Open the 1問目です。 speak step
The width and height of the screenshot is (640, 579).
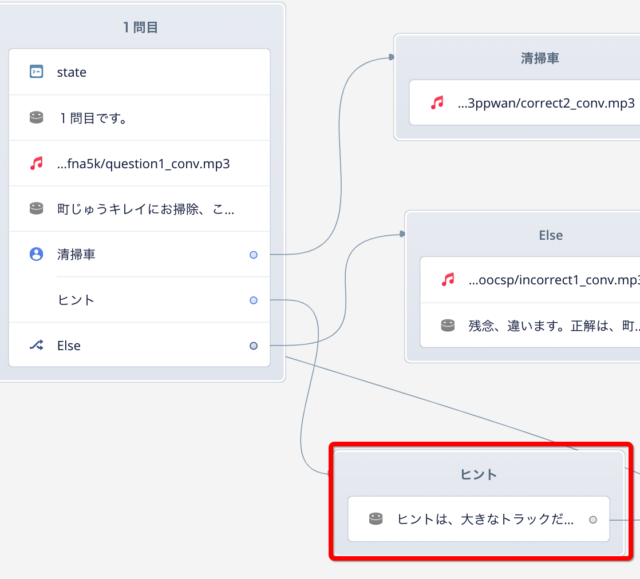(139, 118)
